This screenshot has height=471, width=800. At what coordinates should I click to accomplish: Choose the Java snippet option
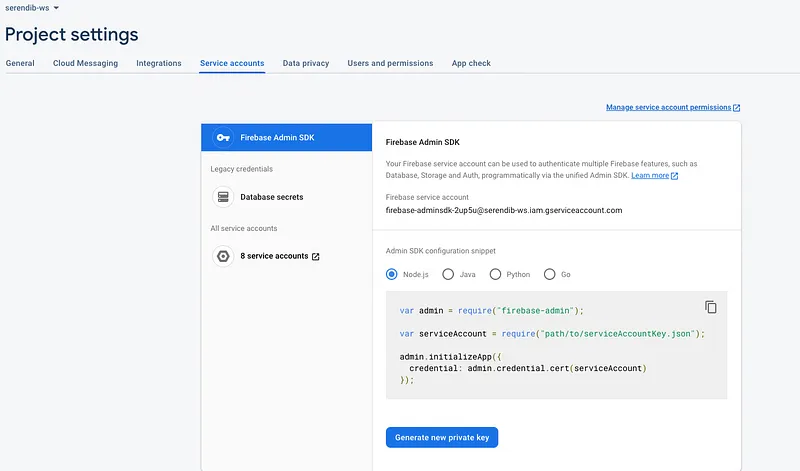click(x=448, y=275)
